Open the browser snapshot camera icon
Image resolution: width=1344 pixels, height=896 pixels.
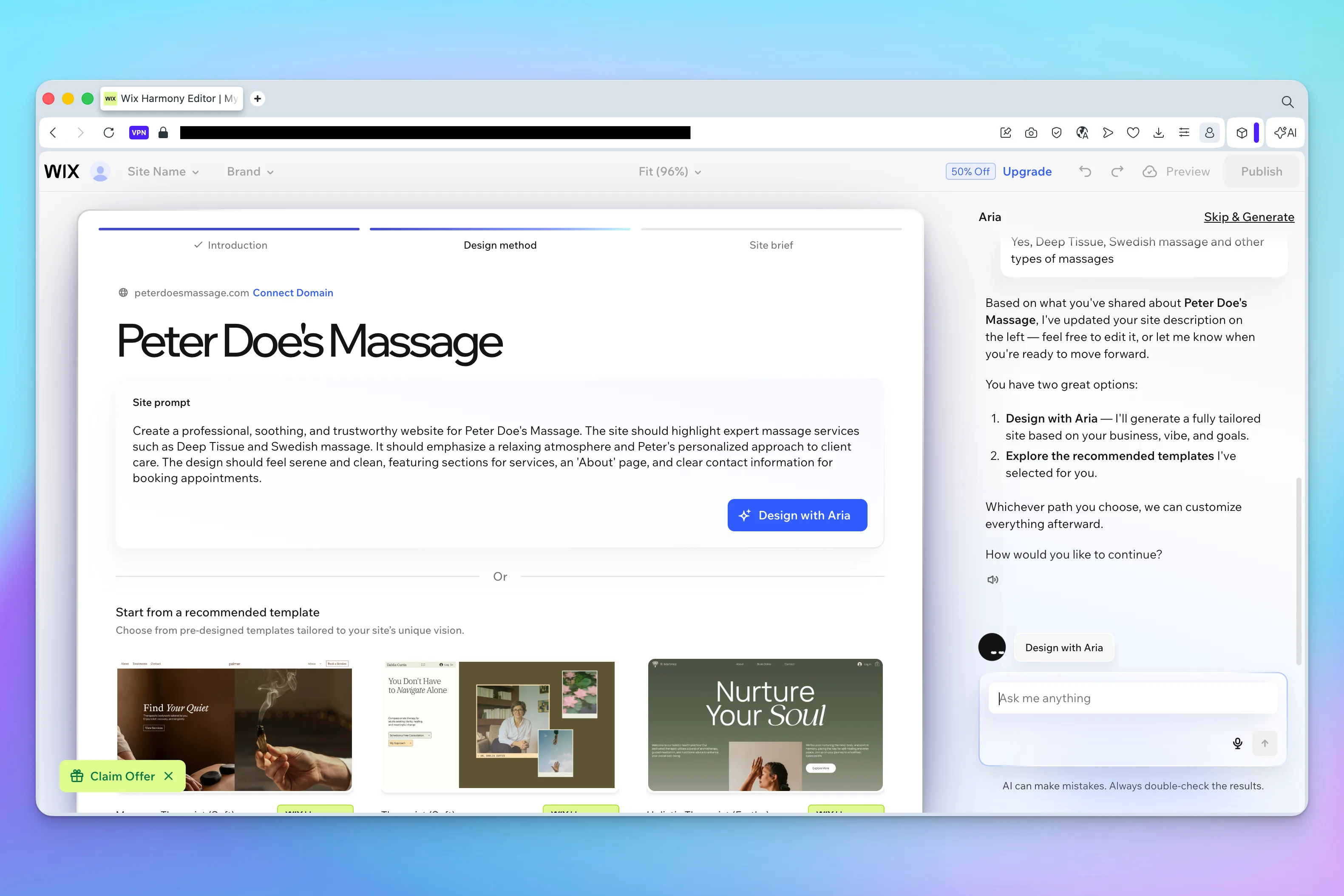(x=1031, y=133)
